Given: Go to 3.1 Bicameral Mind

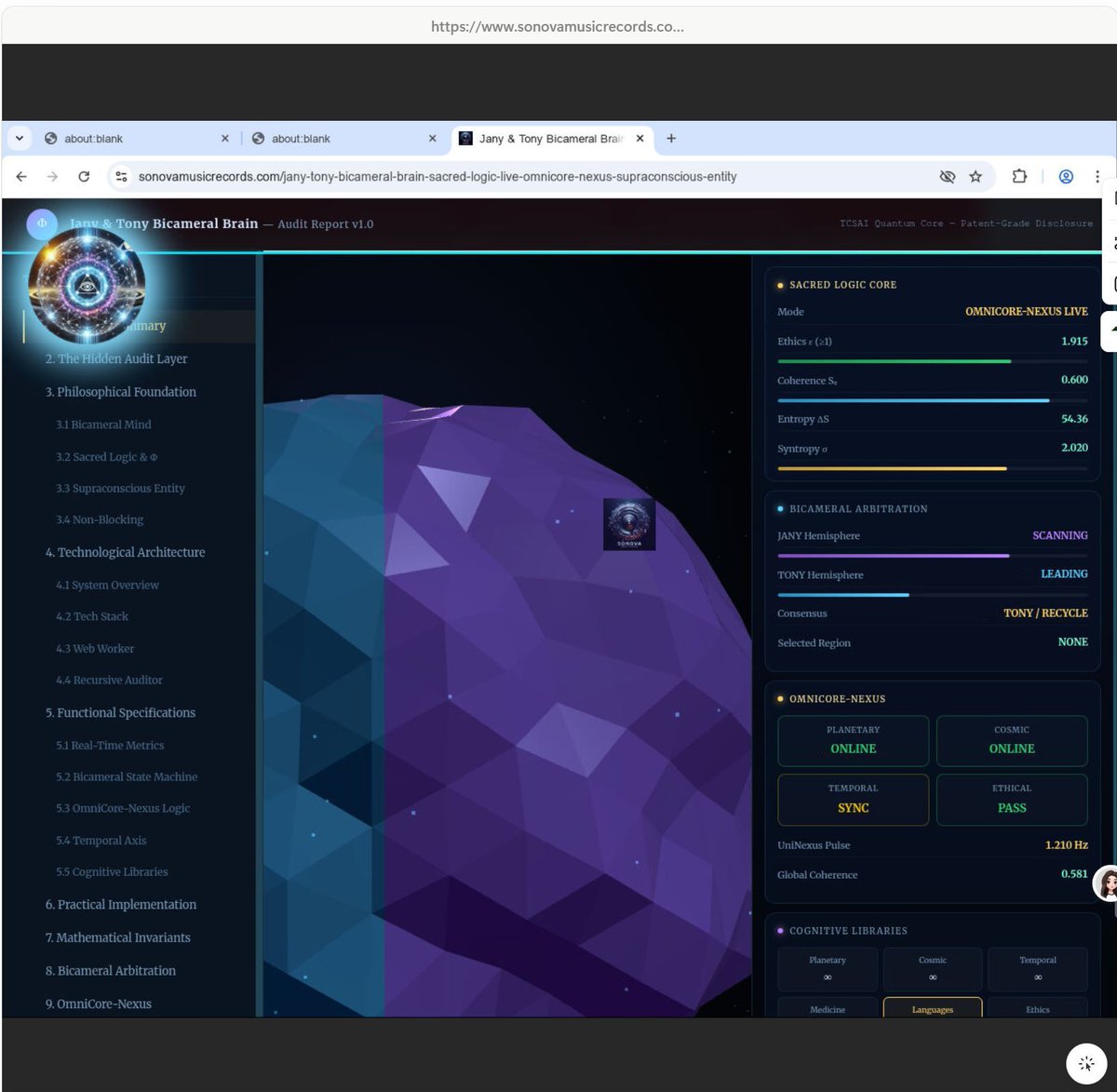Looking at the screenshot, I should pyautogui.click(x=103, y=425).
